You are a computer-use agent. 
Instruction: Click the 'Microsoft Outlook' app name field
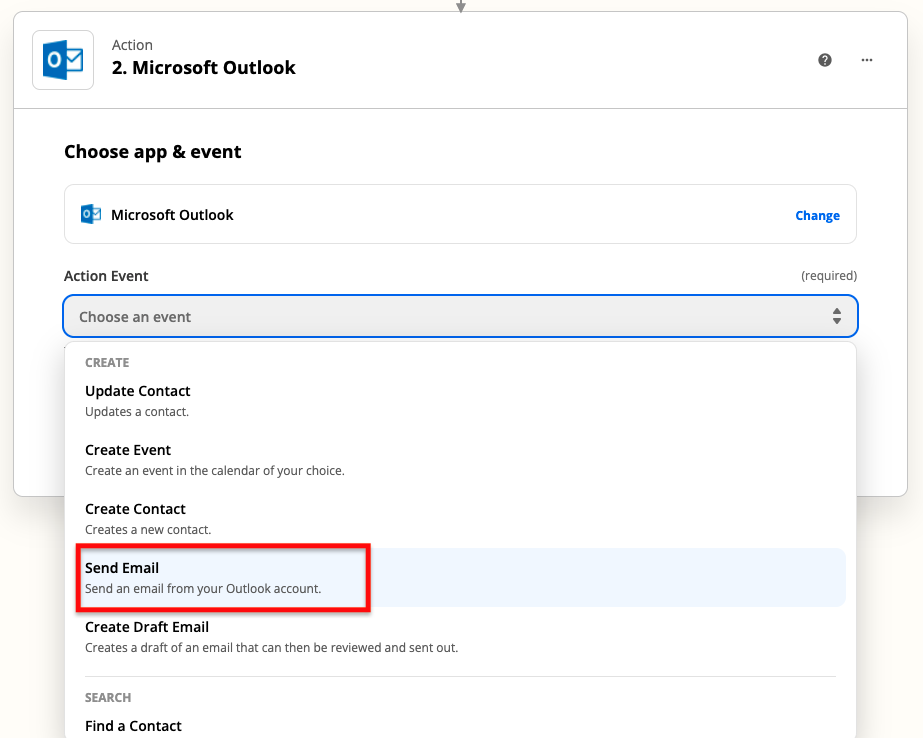460,214
